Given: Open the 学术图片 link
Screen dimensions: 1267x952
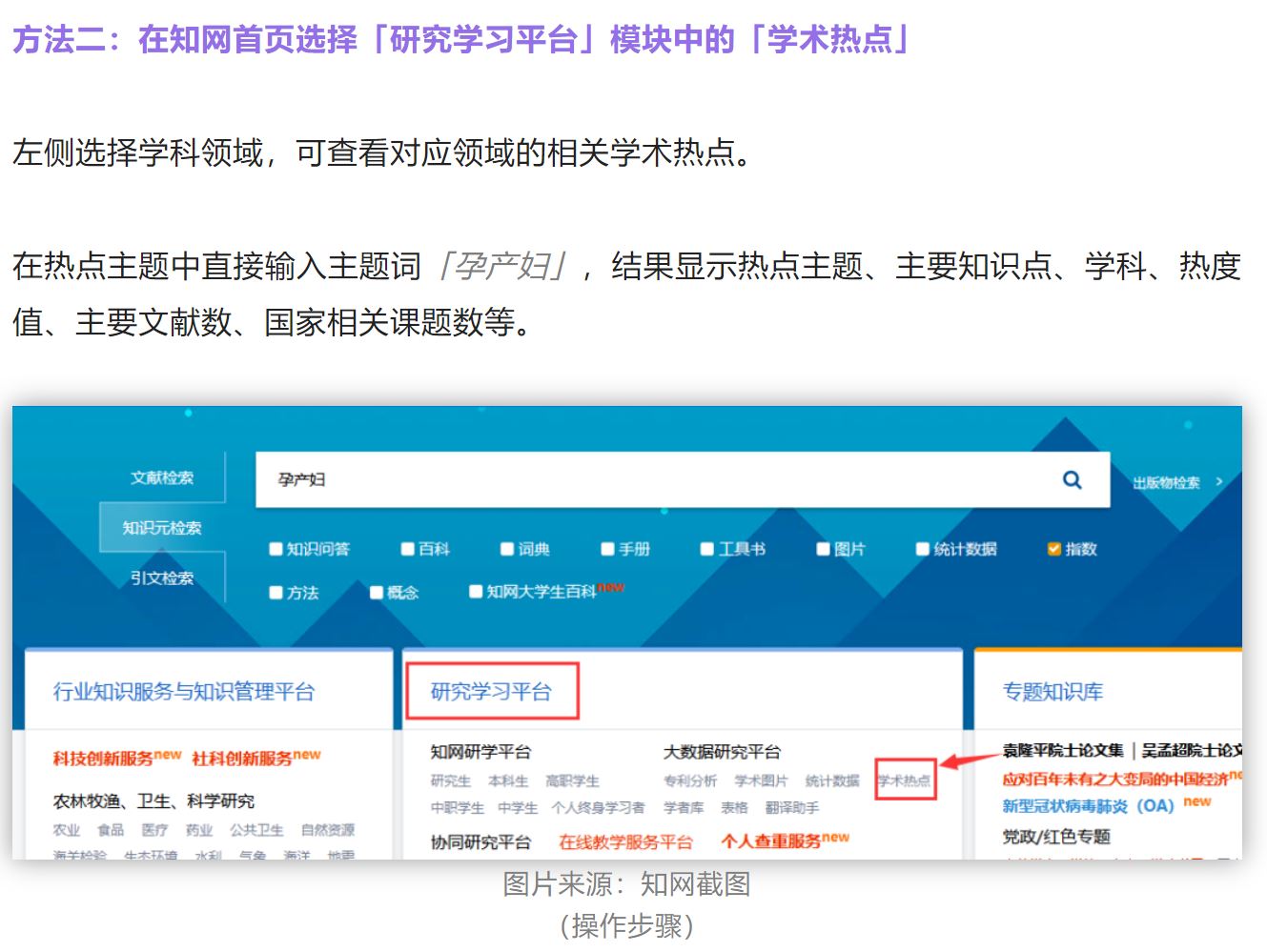Looking at the screenshot, I should [761, 781].
